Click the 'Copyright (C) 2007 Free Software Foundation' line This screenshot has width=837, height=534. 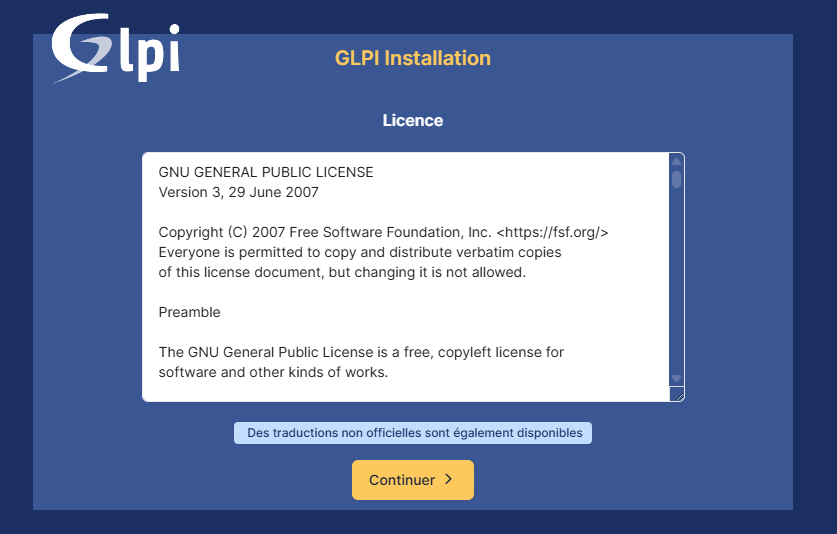383,232
